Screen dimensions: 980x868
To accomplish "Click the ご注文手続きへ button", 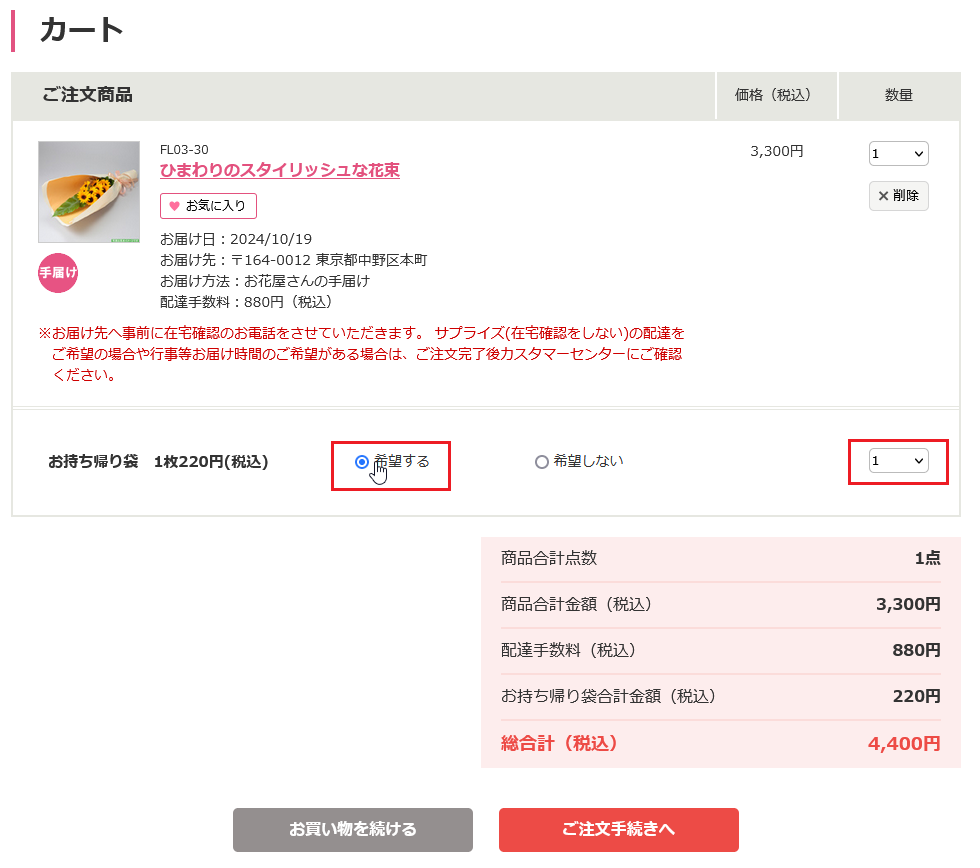I will [618, 829].
